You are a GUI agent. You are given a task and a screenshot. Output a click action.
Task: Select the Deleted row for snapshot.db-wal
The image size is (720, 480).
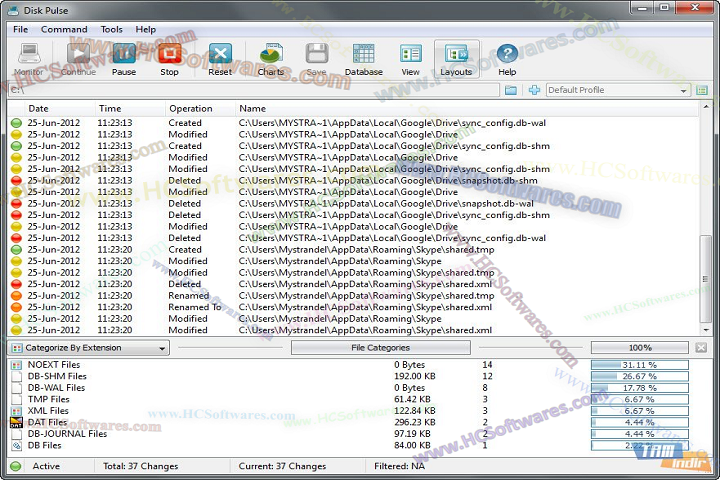[x=354, y=203]
